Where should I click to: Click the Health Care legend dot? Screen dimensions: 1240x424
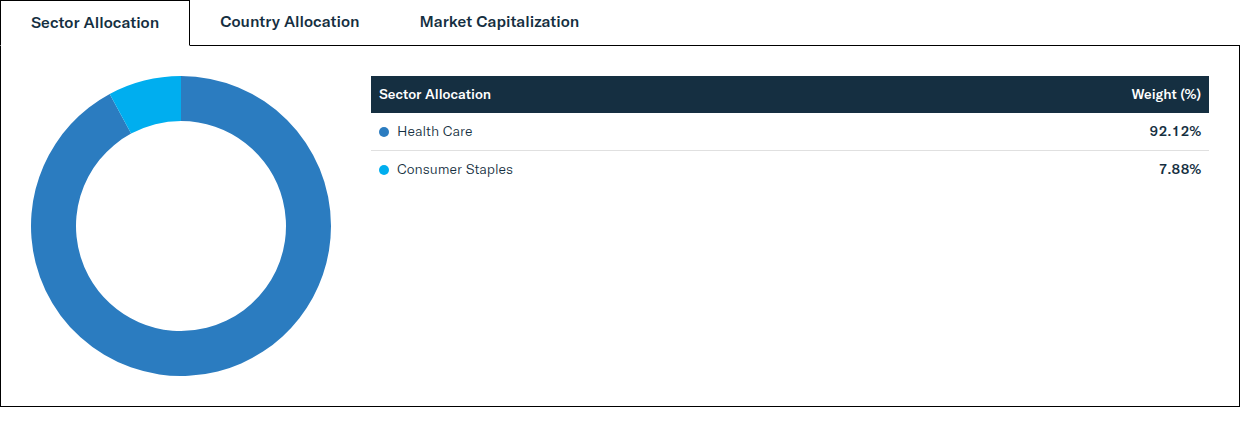(384, 132)
